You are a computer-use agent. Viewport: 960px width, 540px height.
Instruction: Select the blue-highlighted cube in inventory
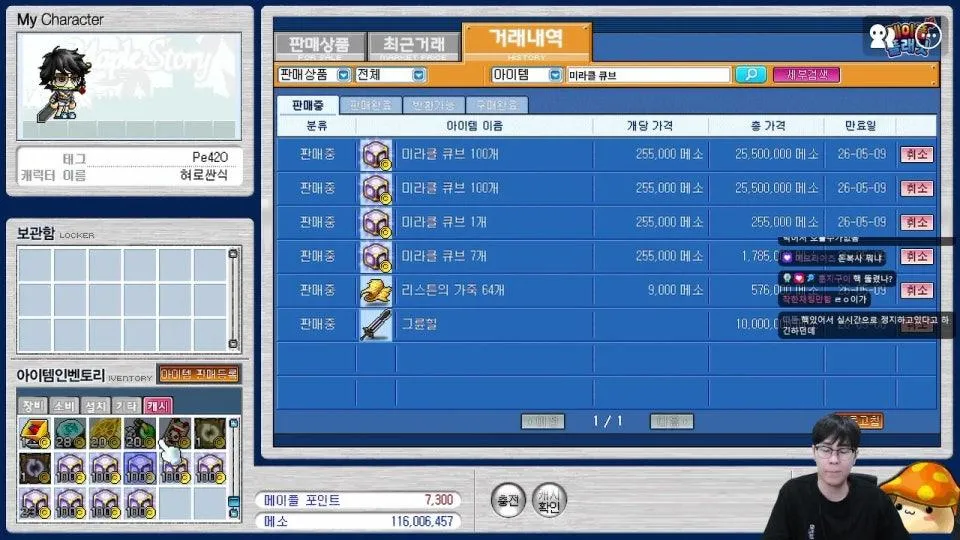140,468
